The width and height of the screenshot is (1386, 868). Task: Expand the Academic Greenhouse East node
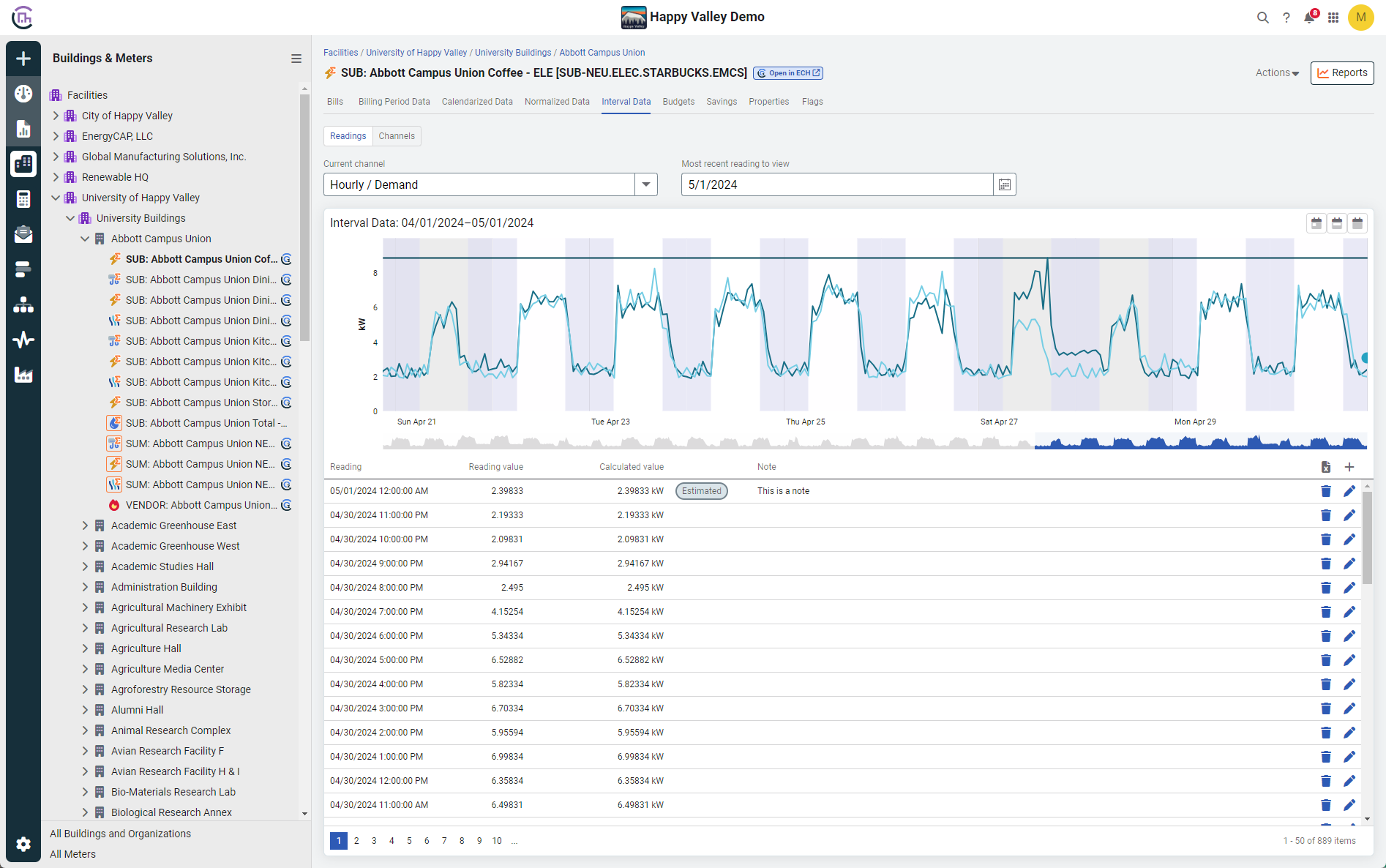(85, 525)
